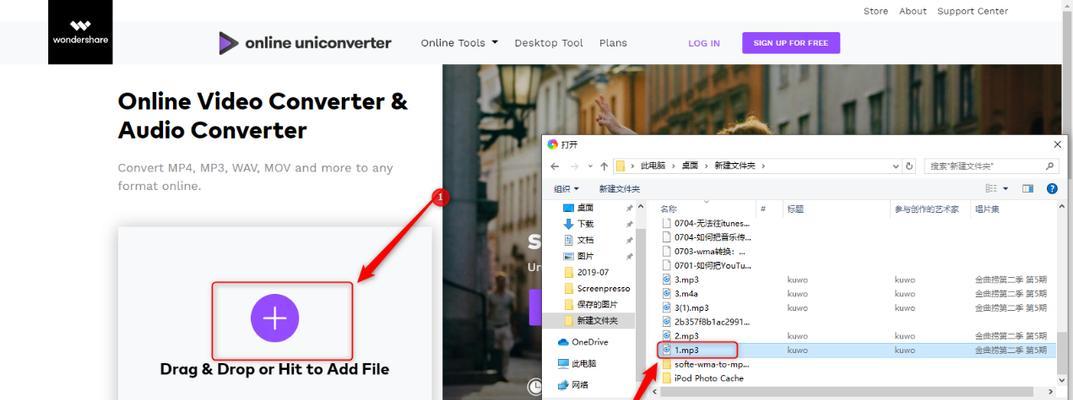
Task: Open the Online Tools dropdown menu
Action: 459,43
